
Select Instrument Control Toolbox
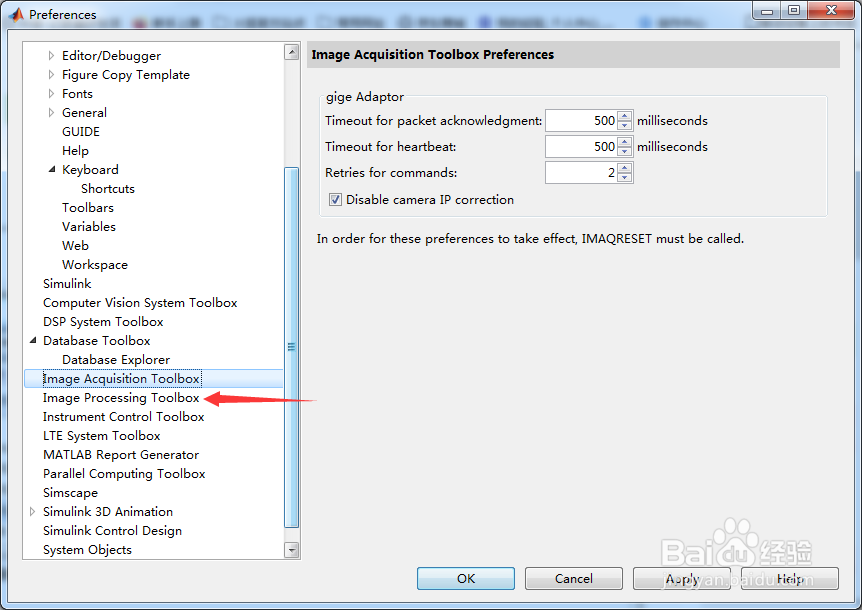123,417
